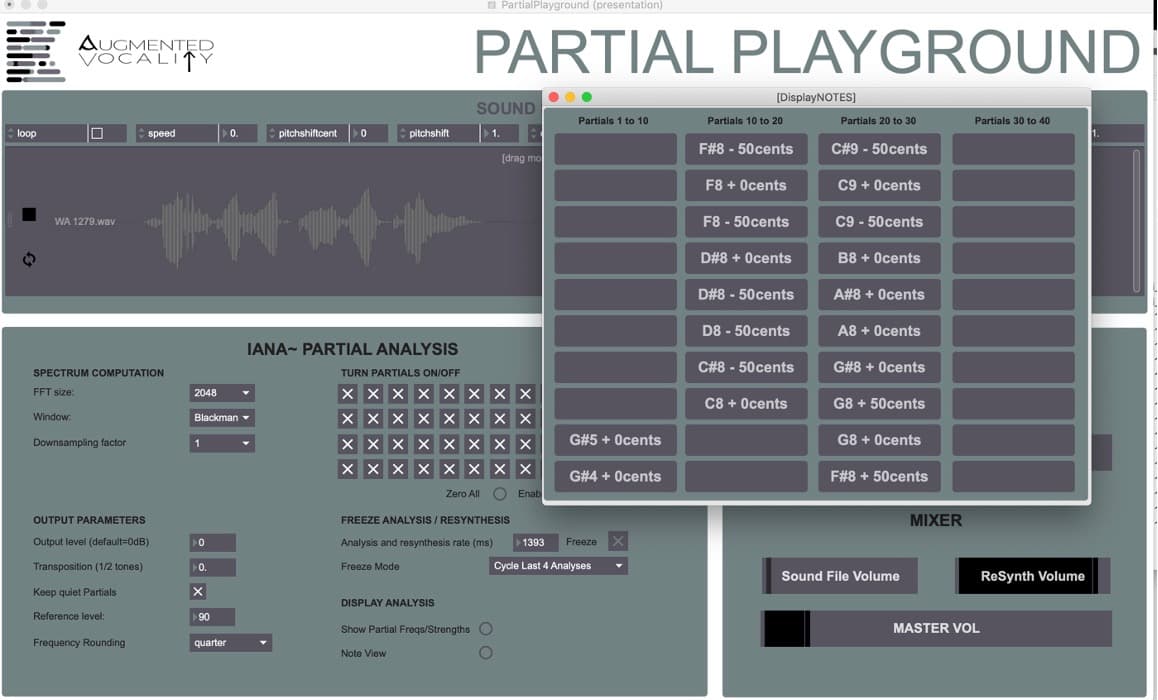Click the striped lines logo icon
1158x700 pixels.
(35, 51)
